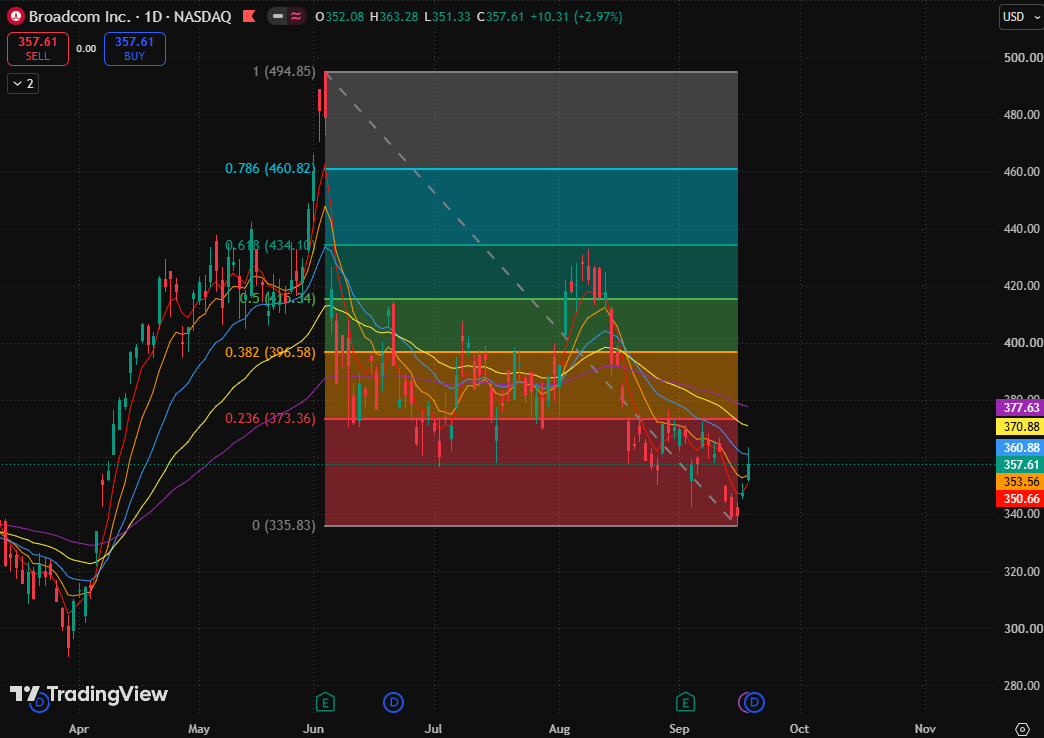This screenshot has width=1044, height=738.
Task: Click the 0.00 spread value between SELL and BUY
Action: point(86,49)
